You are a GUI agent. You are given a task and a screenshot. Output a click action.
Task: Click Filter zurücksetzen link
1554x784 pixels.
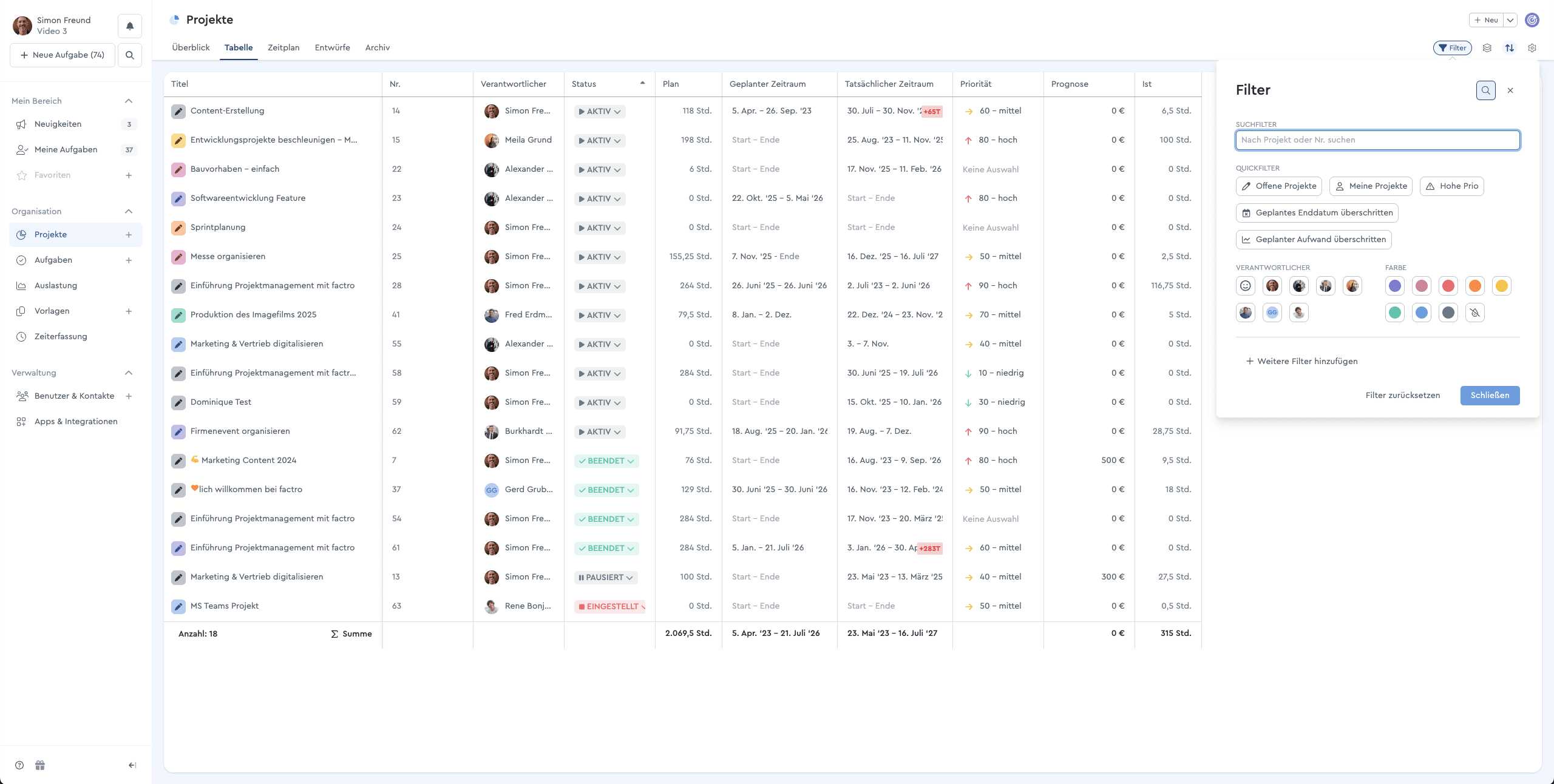tap(1402, 395)
